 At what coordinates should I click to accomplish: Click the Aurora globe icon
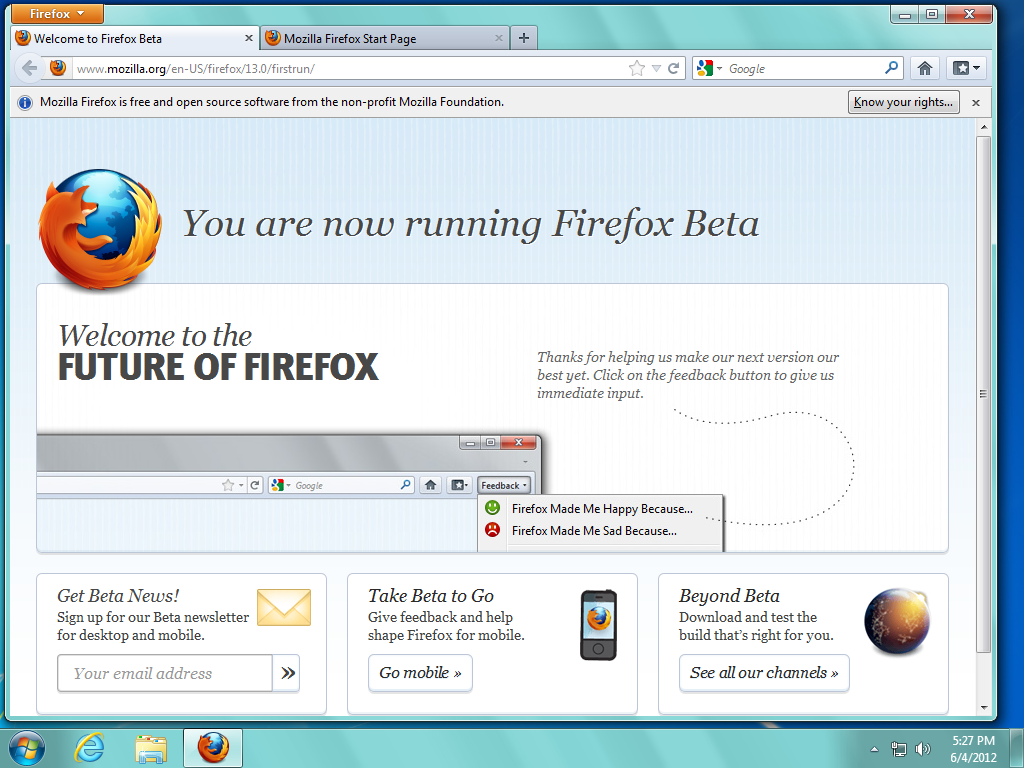tap(897, 621)
